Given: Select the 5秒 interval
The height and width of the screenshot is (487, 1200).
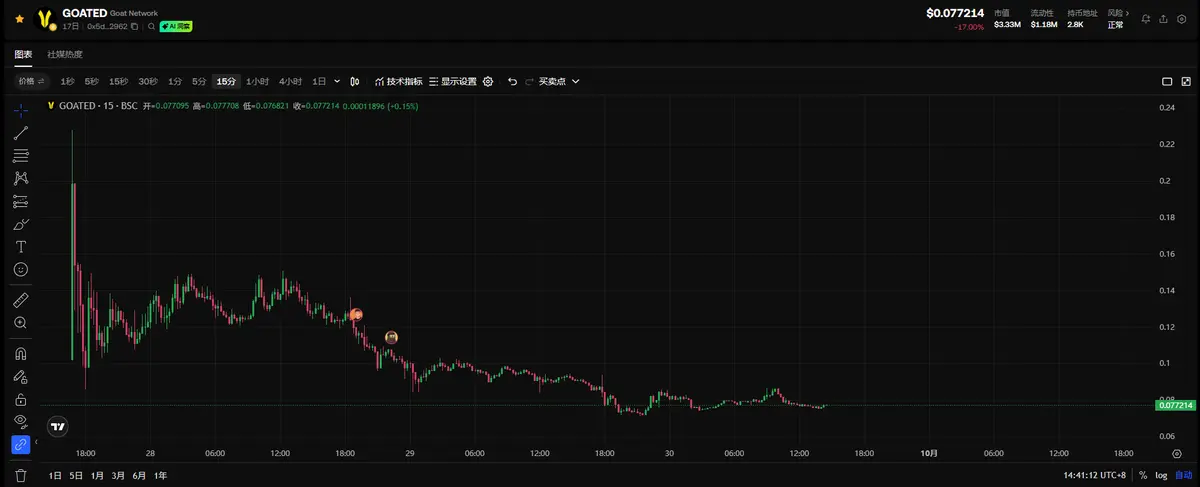Looking at the screenshot, I should pos(92,81).
